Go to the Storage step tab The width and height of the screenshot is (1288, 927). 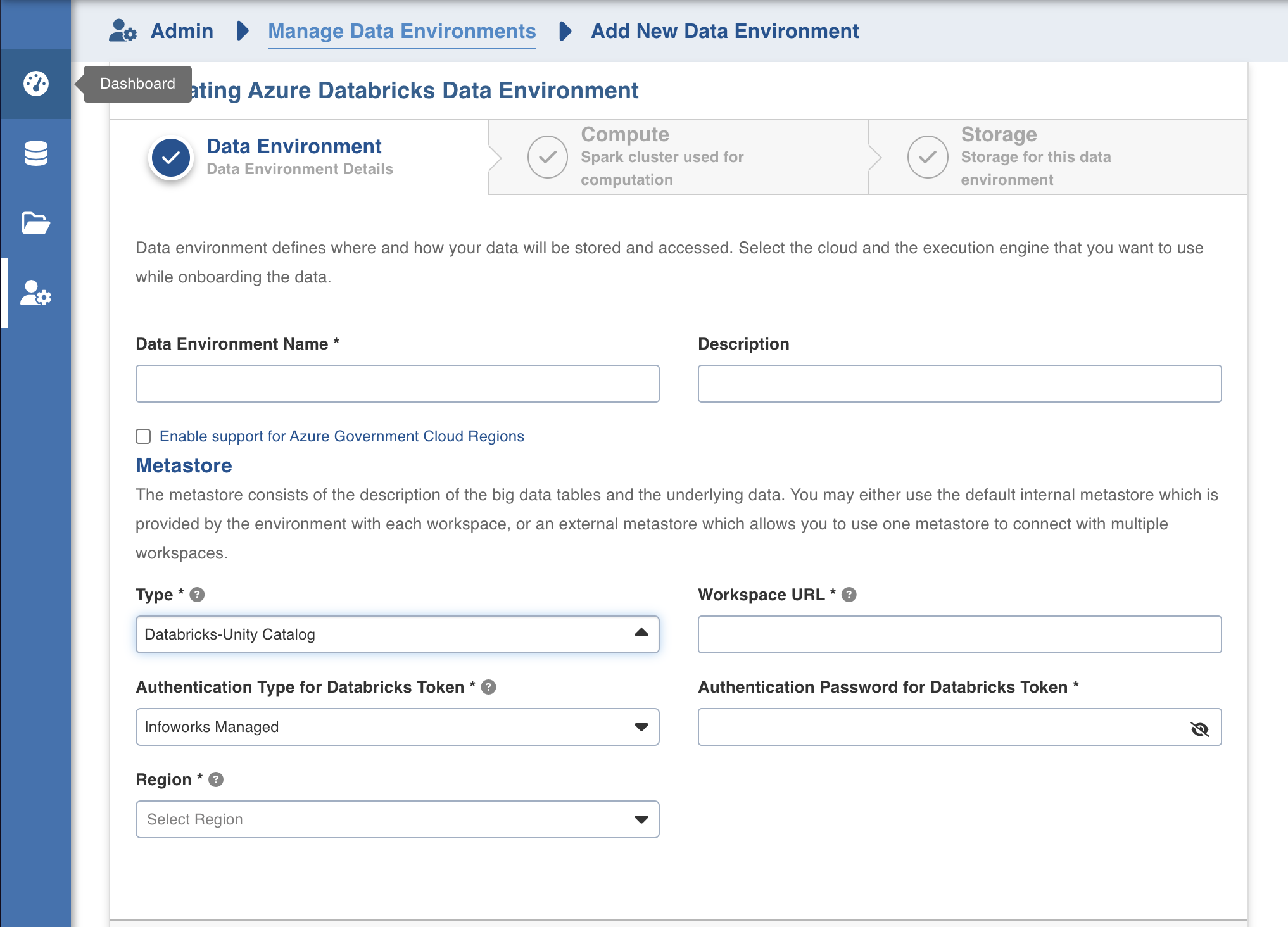pyautogui.click(x=1058, y=157)
